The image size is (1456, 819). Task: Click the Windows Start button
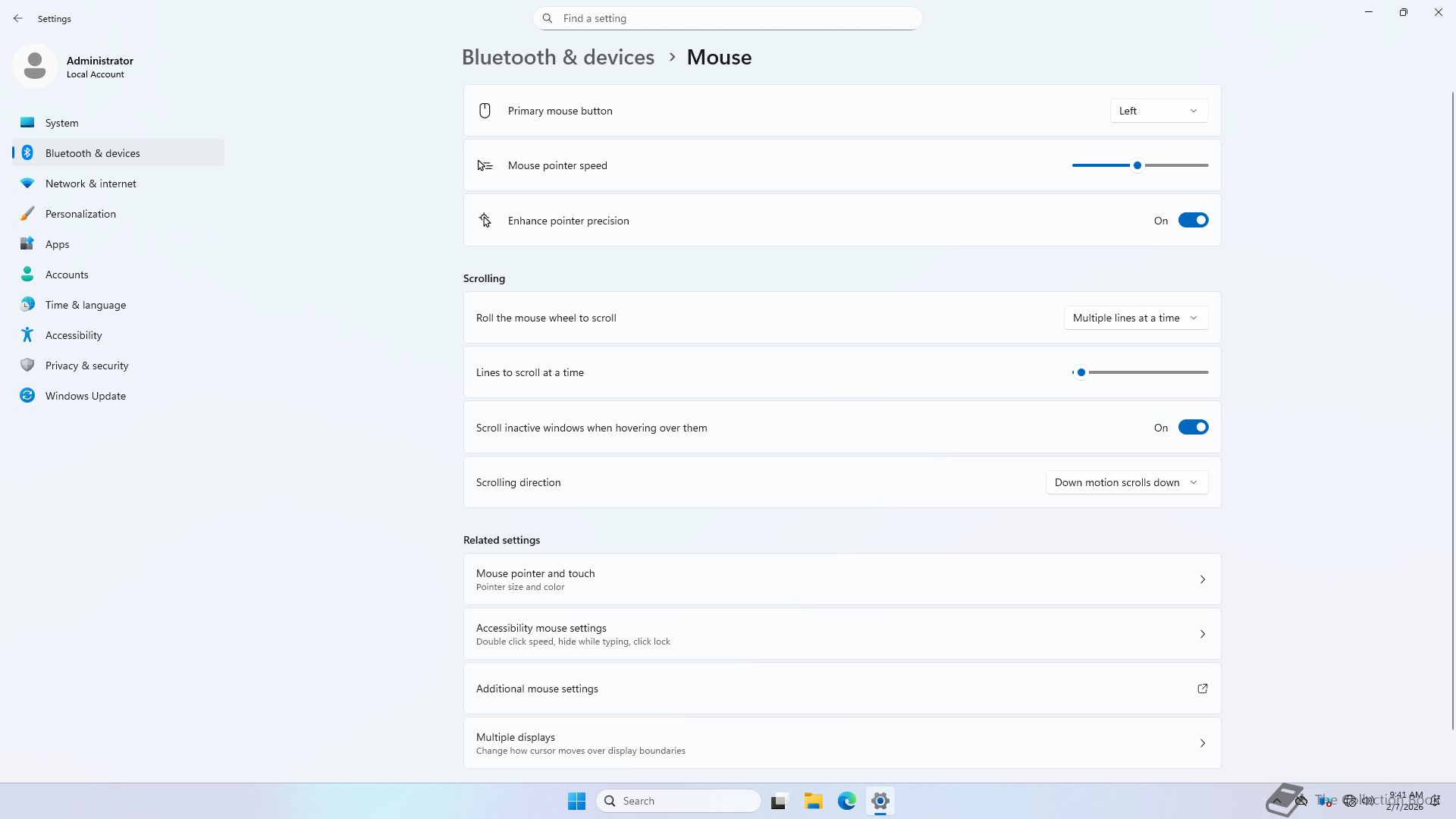tap(576, 801)
